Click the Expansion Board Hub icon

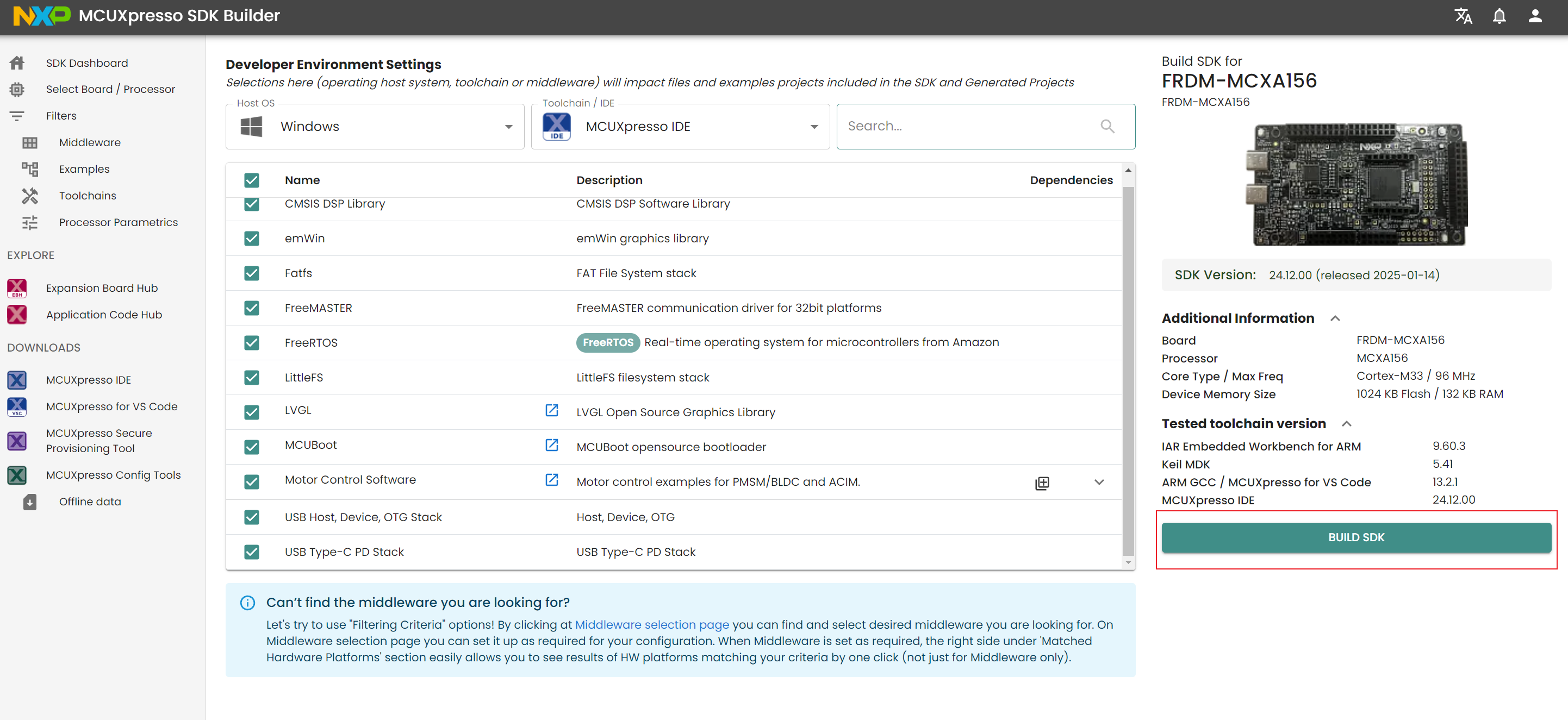point(17,288)
